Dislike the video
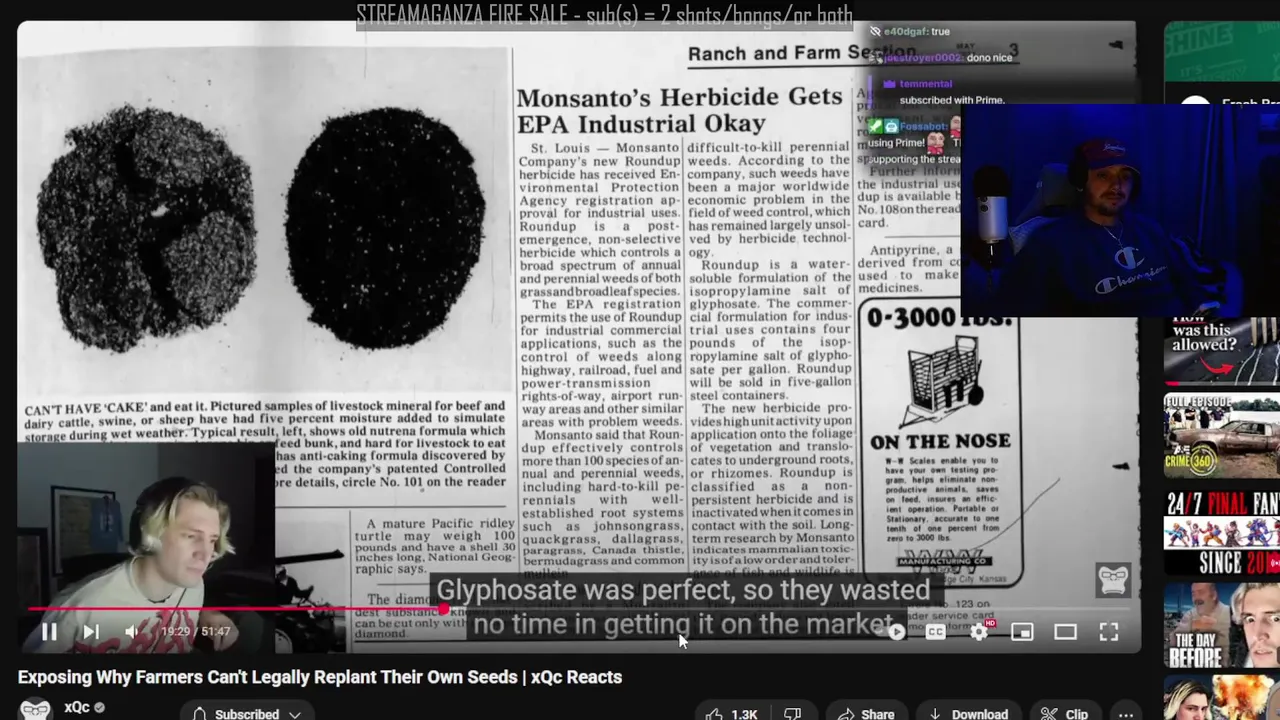 coord(792,714)
